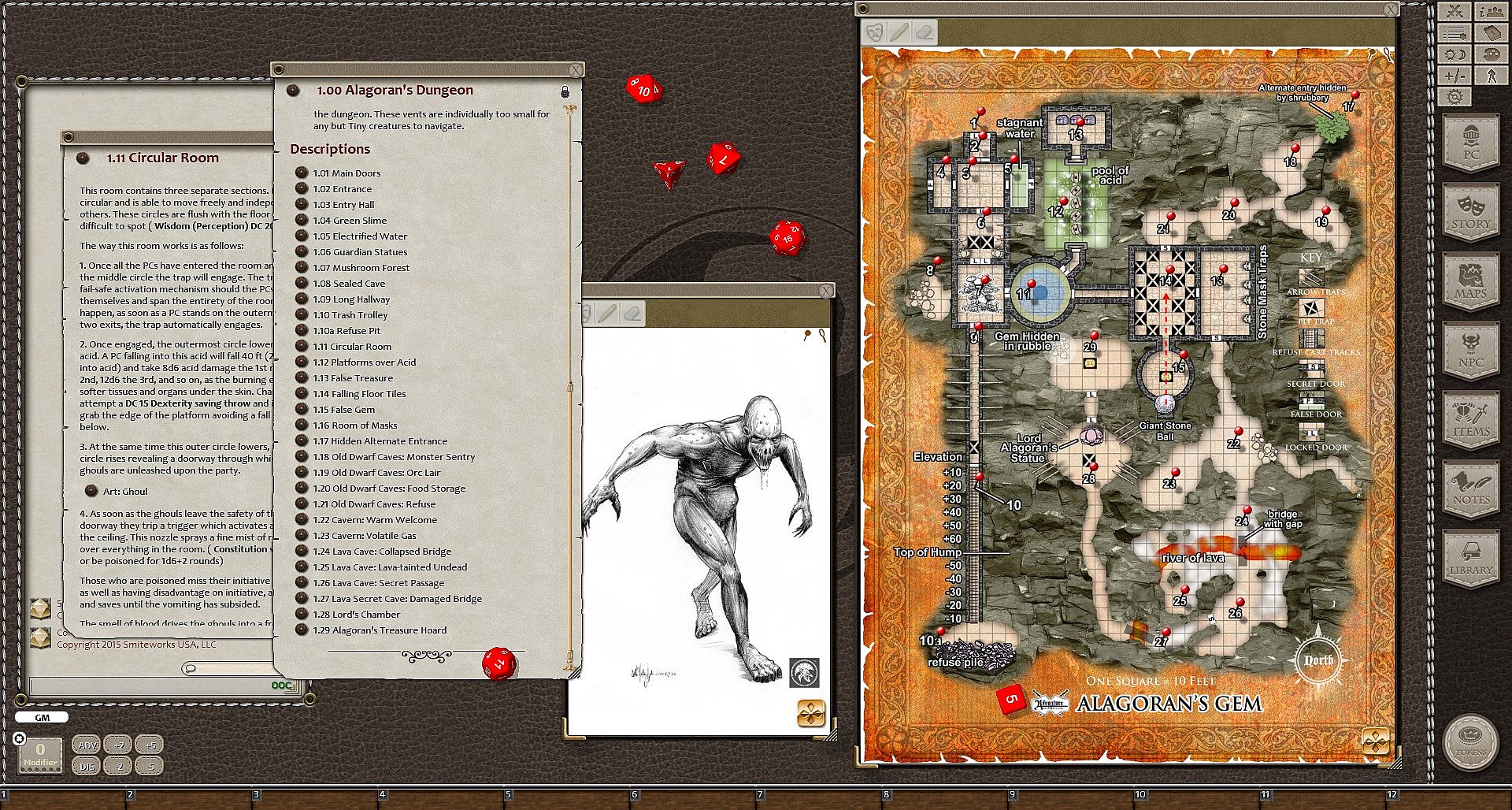Click the d10 red die on desktop
This screenshot has height=810, width=1512.
click(643, 89)
